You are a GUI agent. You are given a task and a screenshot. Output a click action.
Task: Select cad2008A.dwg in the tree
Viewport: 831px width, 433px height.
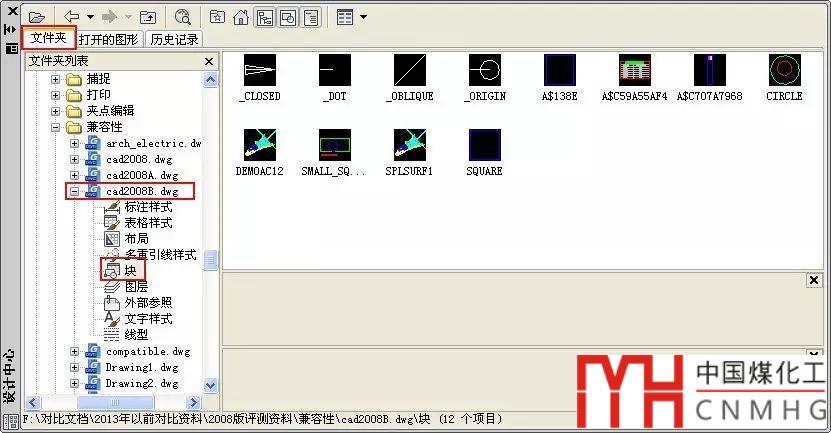[x=142, y=175]
